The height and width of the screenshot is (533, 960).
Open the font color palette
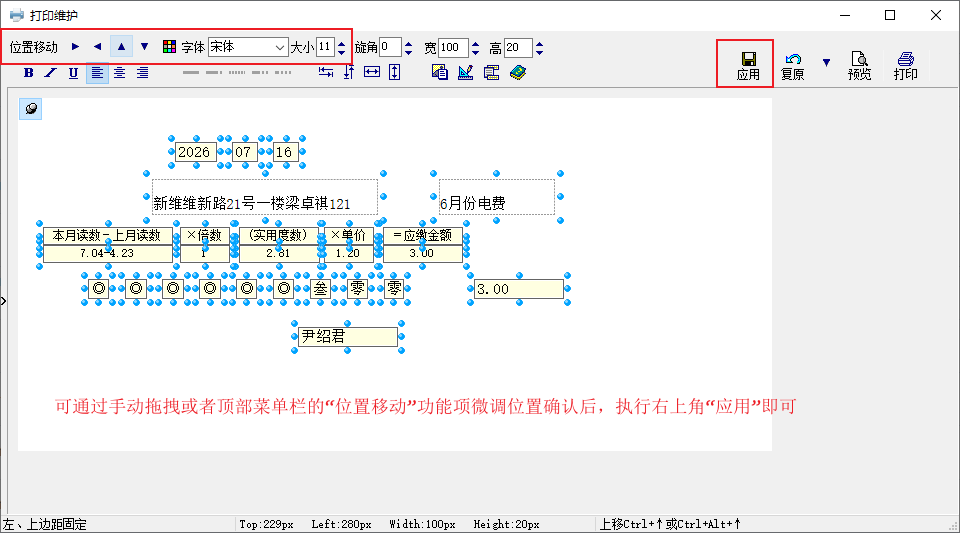point(170,47)
